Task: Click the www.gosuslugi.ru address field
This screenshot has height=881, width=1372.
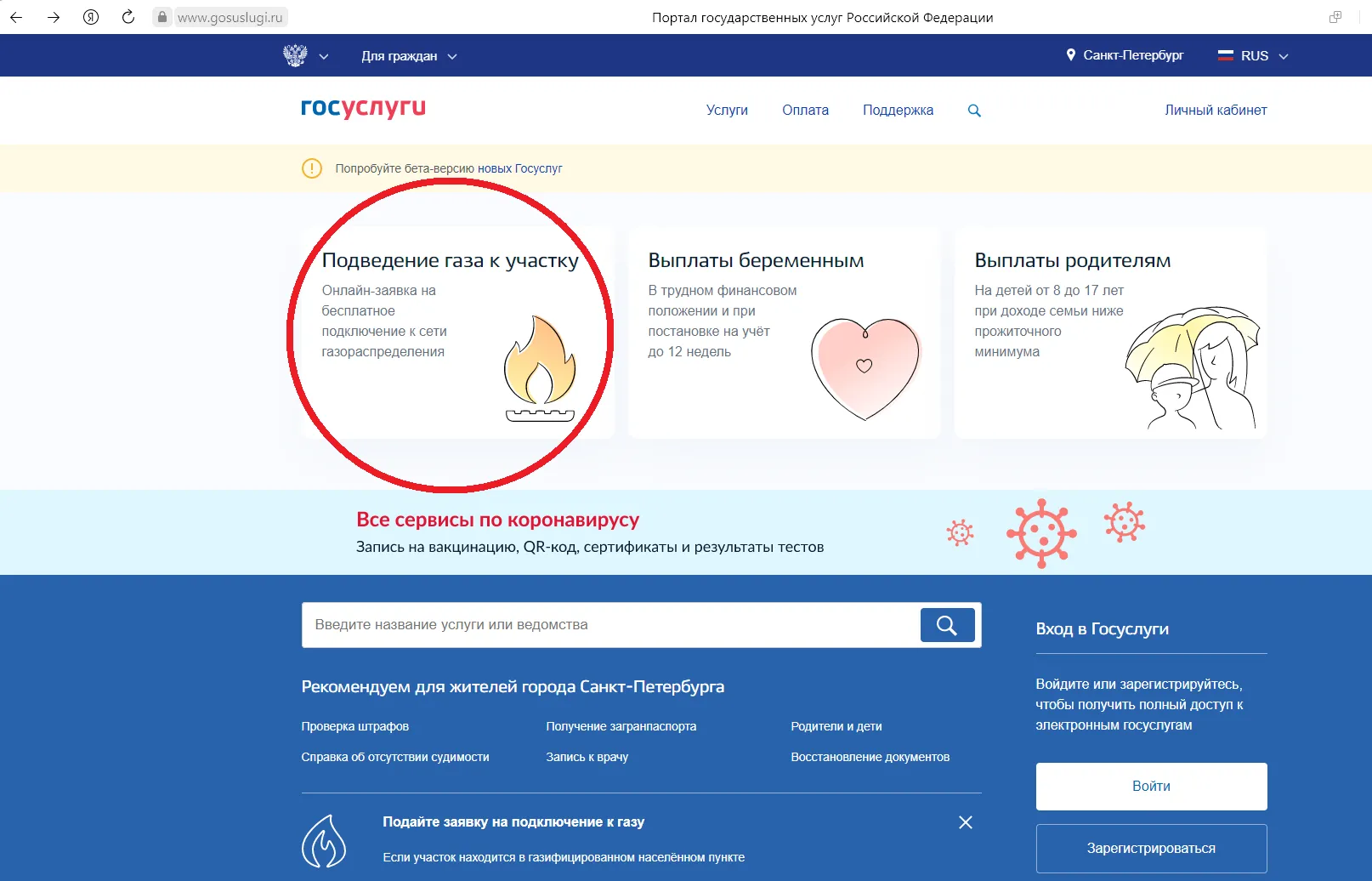Action: pos(230,17)
